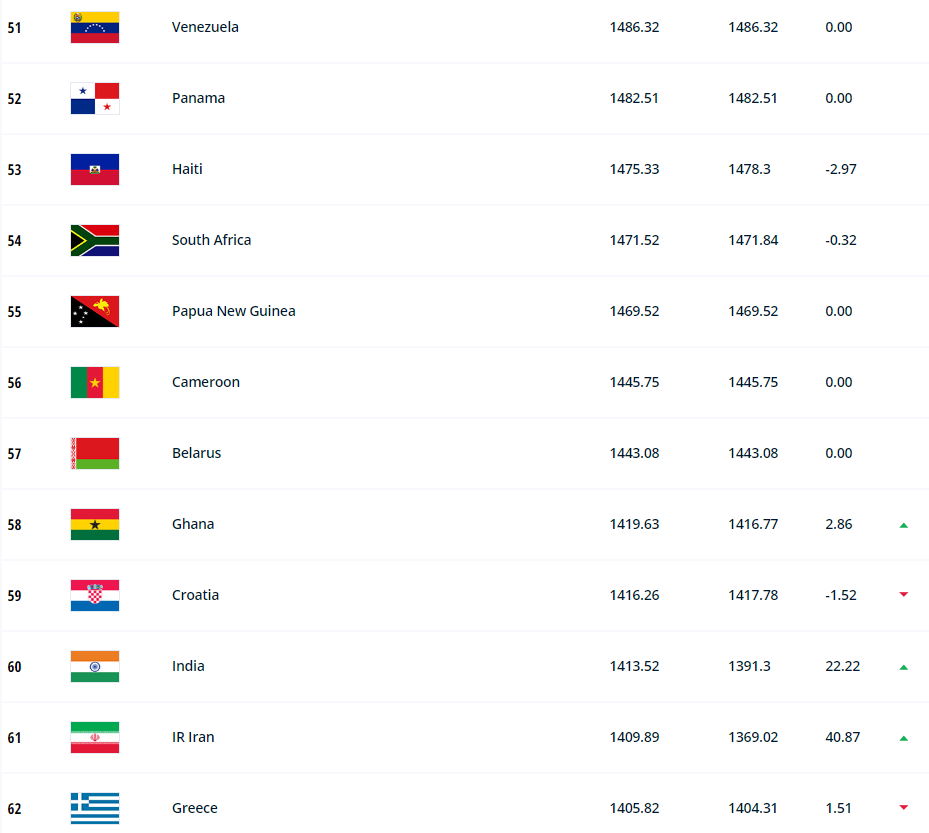The height and width of the screenshot is (833, 929).
Task: Click the Venezuela flag icon
Action: (95, 27)
